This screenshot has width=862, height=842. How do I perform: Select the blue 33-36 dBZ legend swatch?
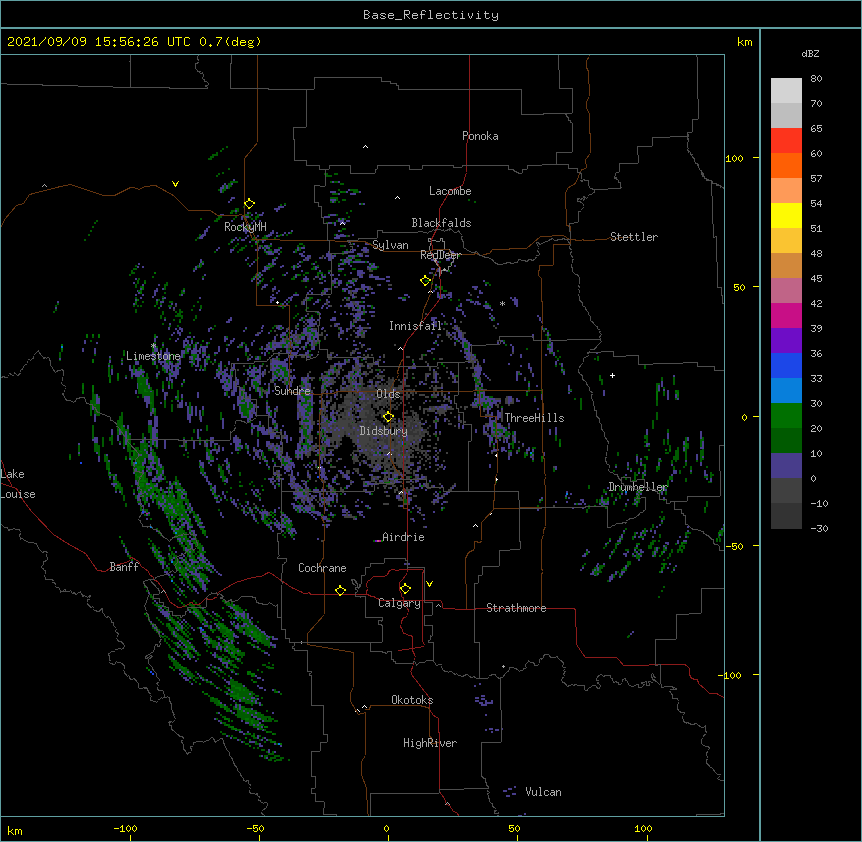(x=786, y=365)
